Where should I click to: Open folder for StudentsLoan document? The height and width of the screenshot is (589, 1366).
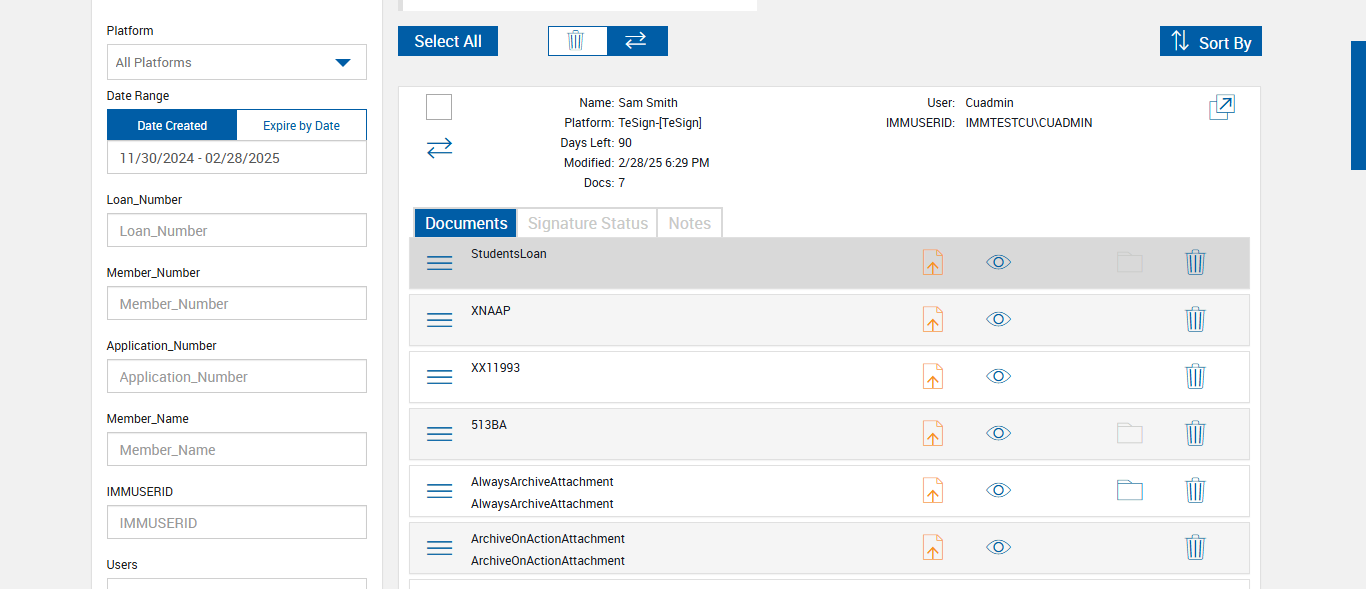tap(1130, 262)
